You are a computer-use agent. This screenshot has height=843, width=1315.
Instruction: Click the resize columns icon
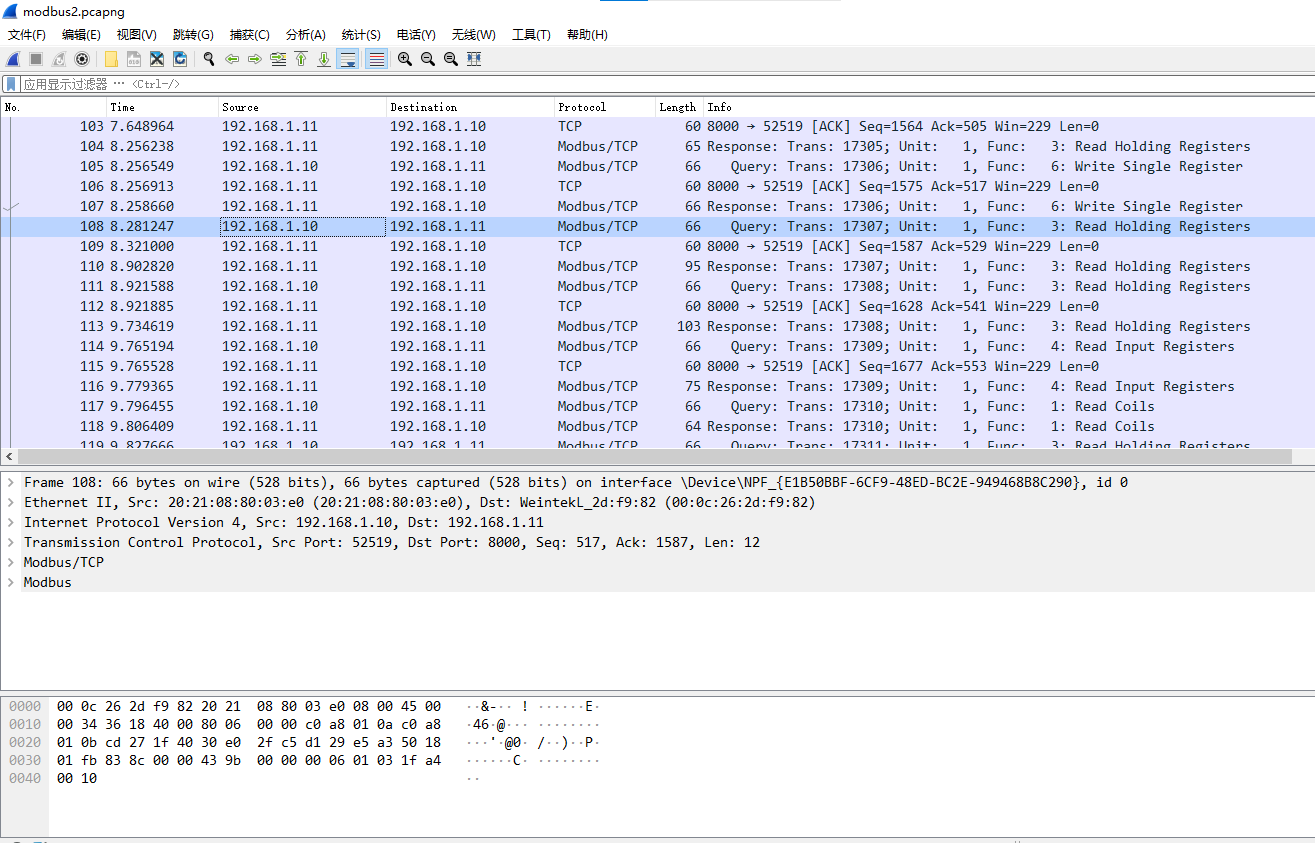point(474,59)
